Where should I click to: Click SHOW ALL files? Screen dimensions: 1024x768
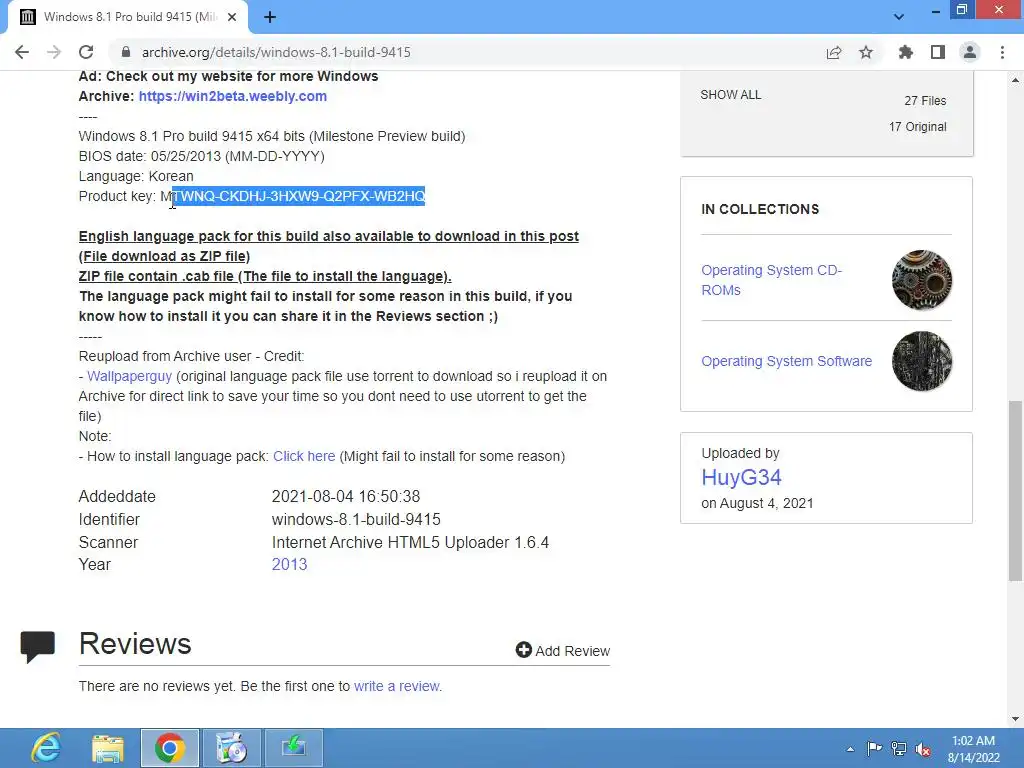(731, 95)
